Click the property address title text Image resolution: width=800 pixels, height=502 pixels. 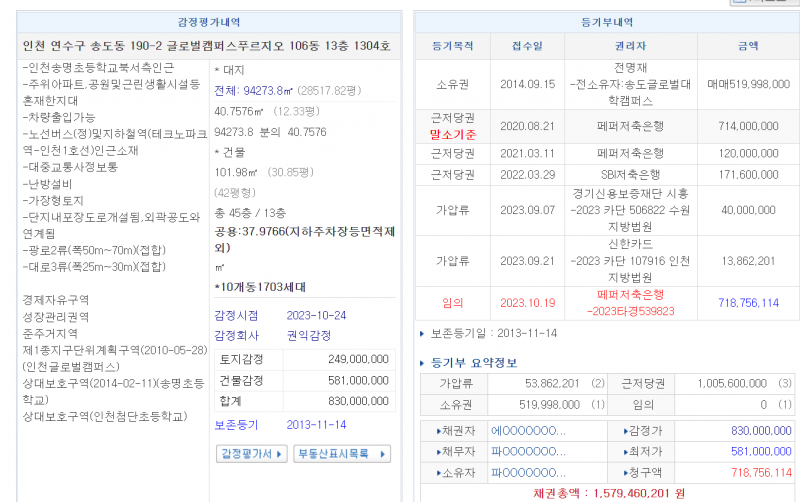[x=207, y=46]
